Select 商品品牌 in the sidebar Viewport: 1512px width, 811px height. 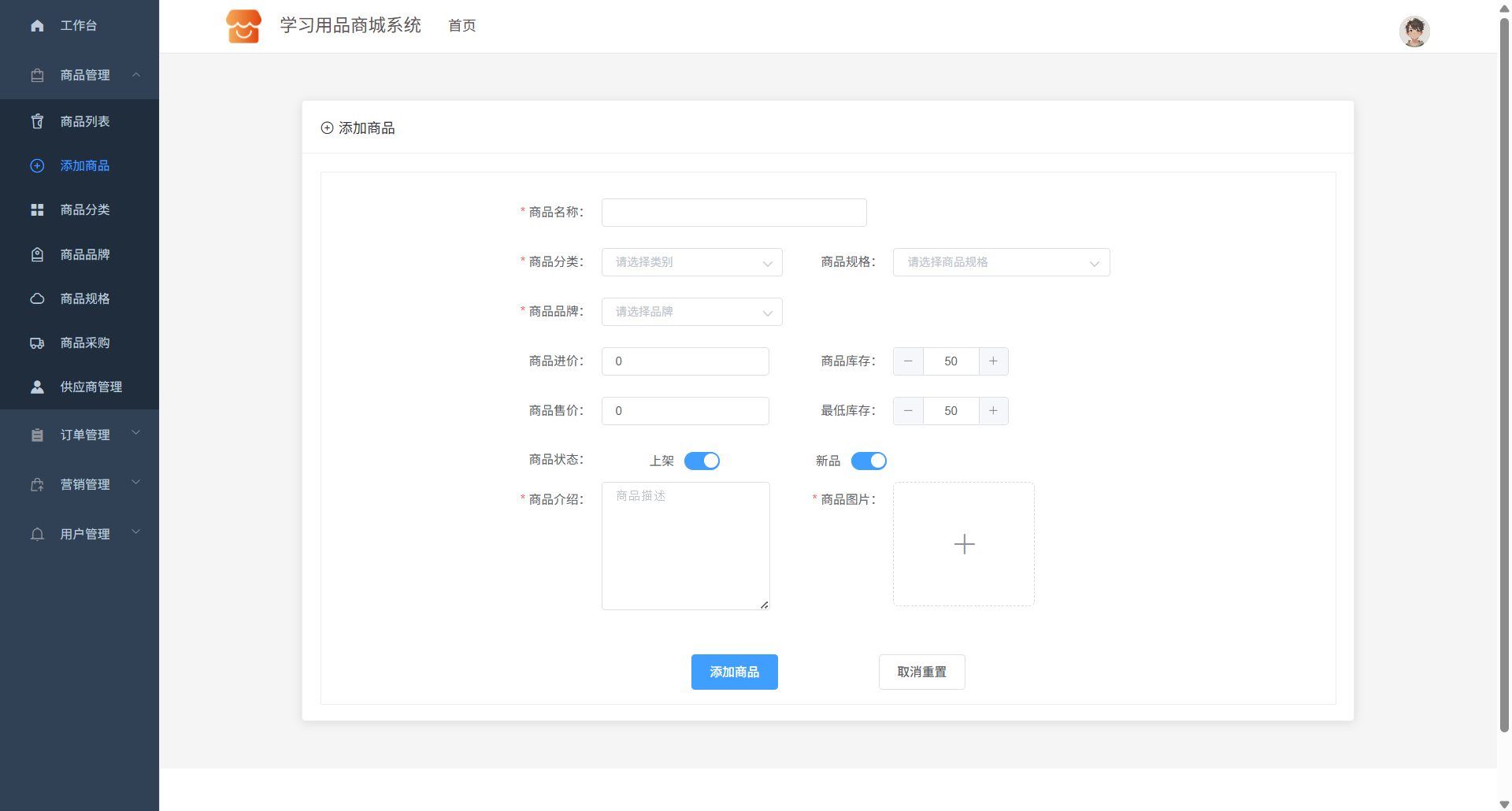(x=85, y=255)
